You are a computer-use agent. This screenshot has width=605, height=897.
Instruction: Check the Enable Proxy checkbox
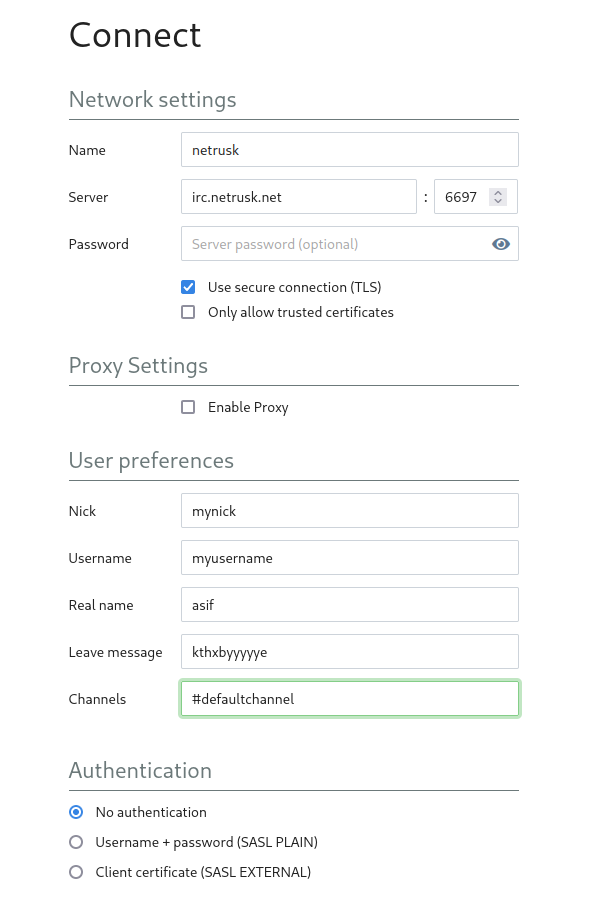click(x=188, y=407)
